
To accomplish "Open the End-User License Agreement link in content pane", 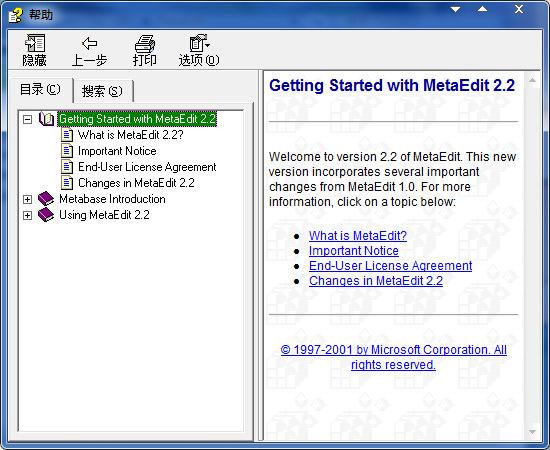I will click(390, 266).
